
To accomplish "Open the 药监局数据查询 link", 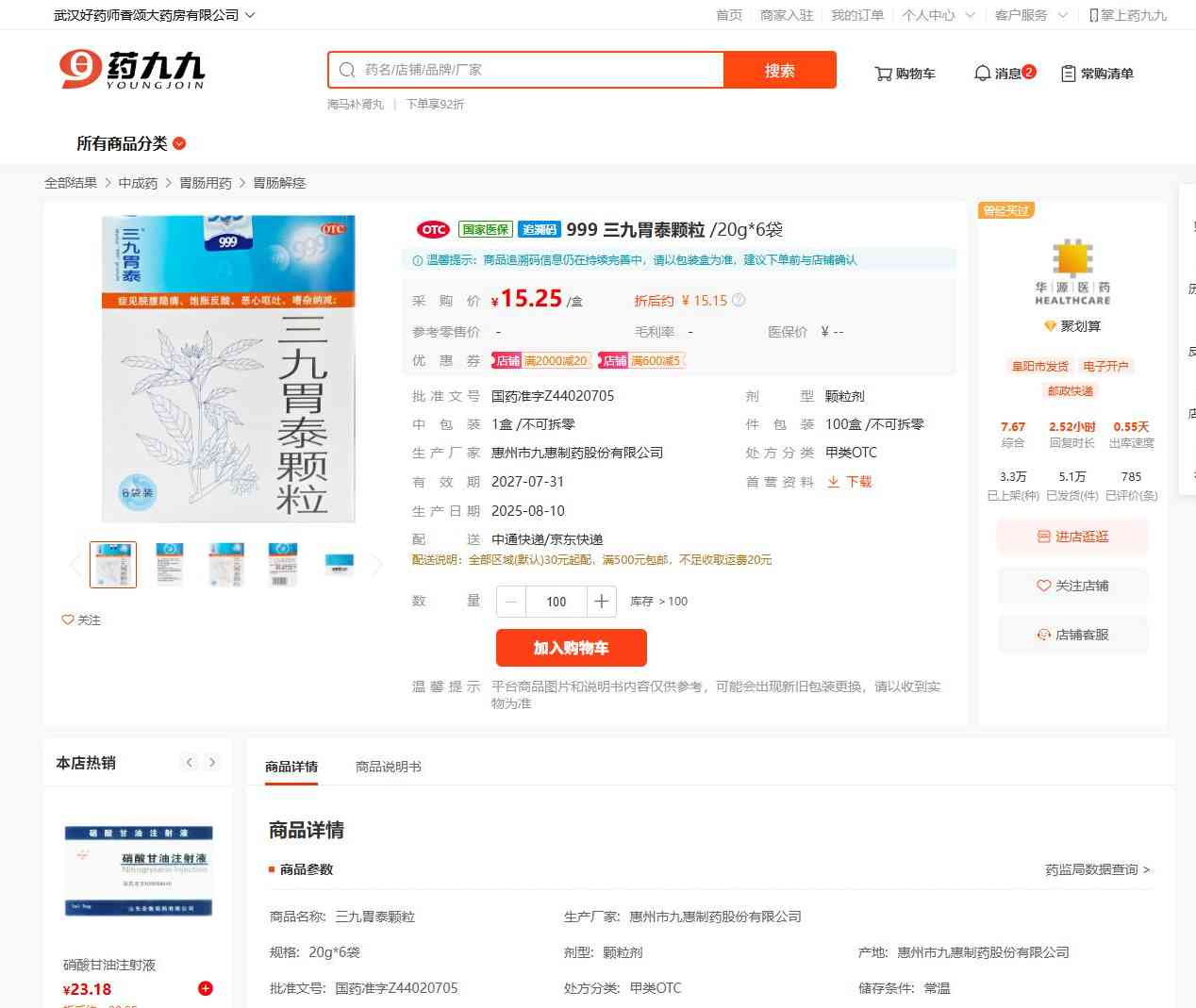I will click(x=1096, y=869).
